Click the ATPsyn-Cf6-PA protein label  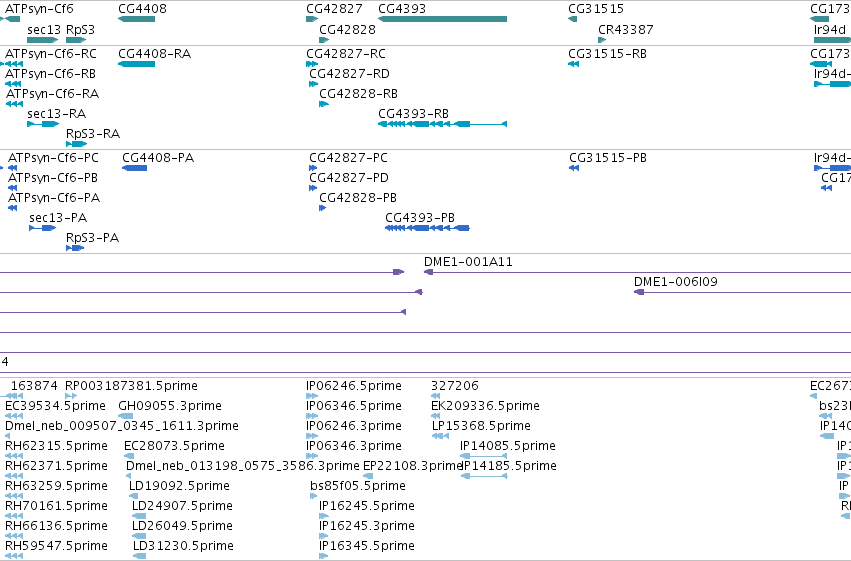[54, 198]
